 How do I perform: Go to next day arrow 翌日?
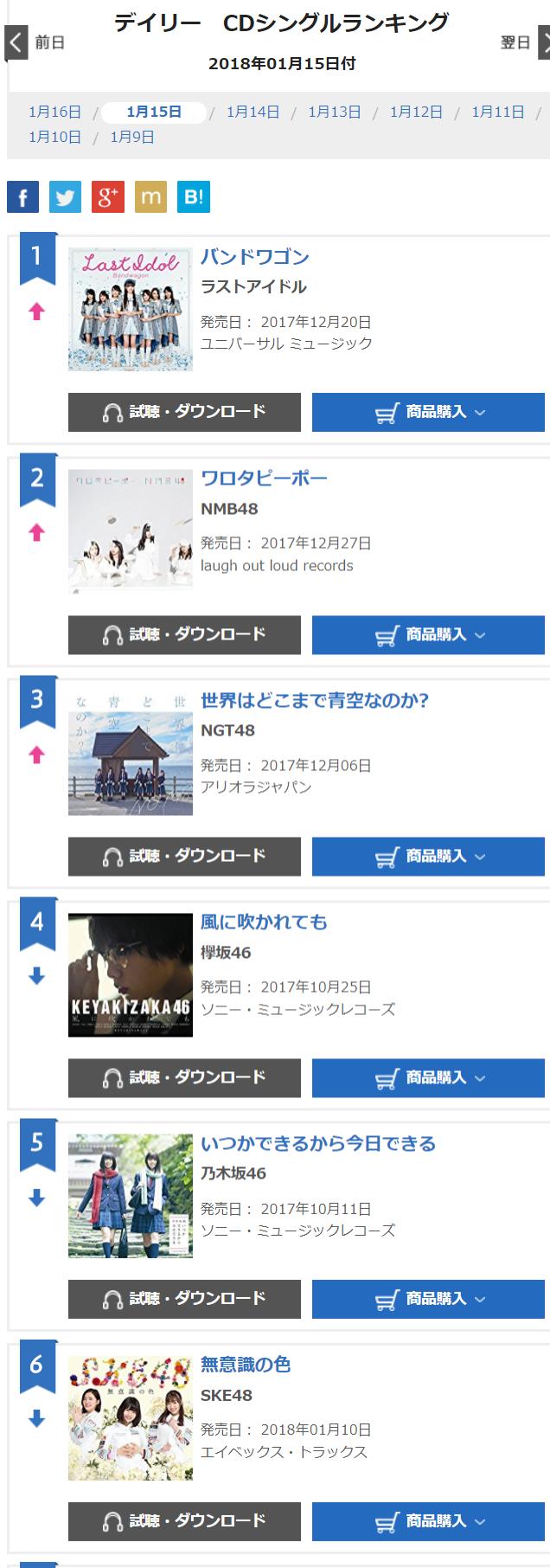pos(524,42)
